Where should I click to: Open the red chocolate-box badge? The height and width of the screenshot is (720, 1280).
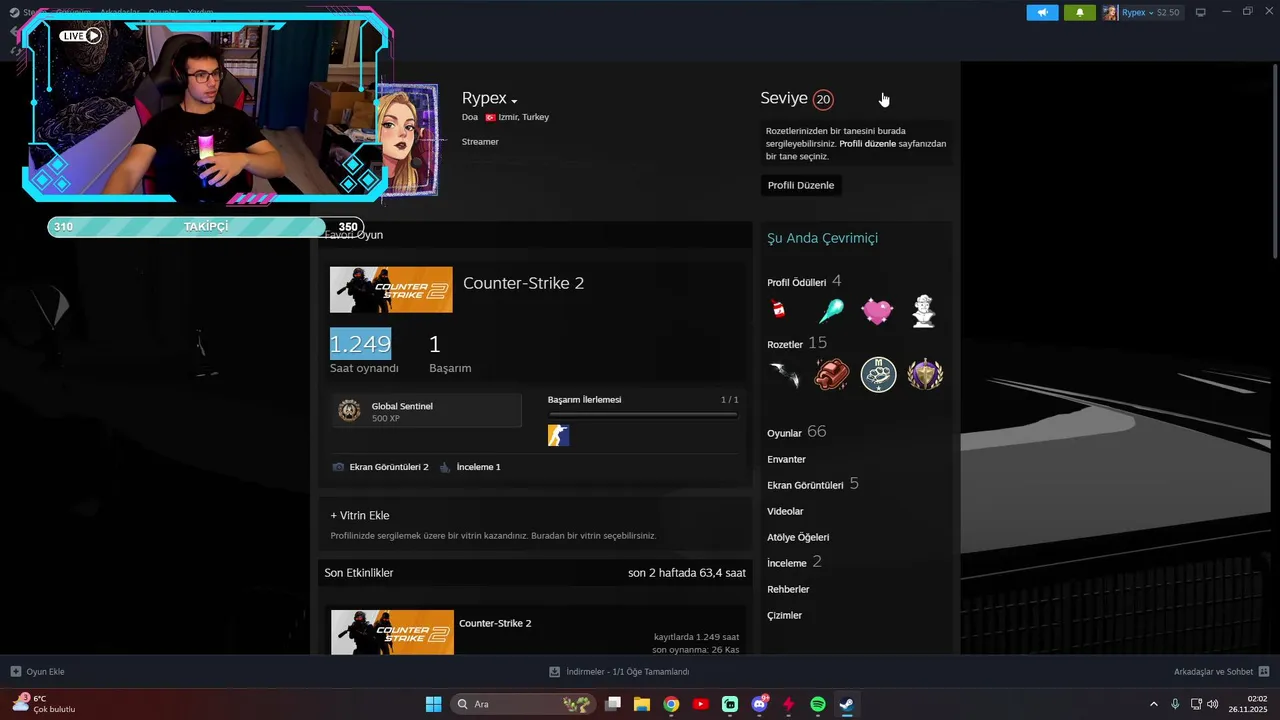click(831, 375)
